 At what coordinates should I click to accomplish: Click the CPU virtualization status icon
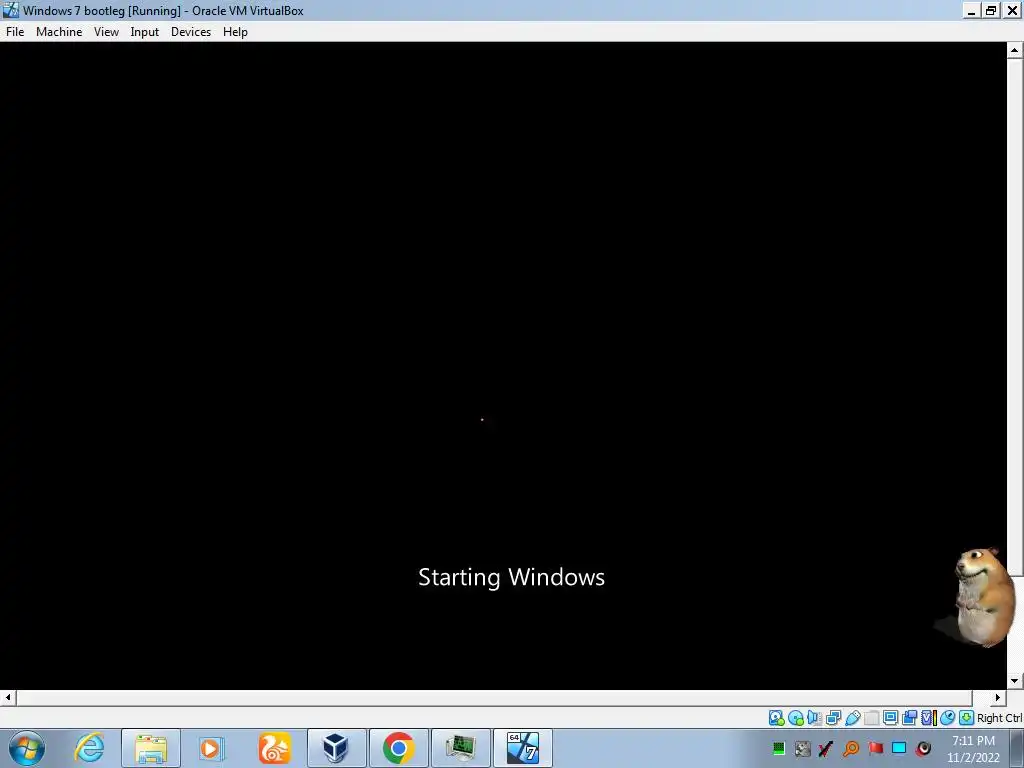(x=929, y=718)
